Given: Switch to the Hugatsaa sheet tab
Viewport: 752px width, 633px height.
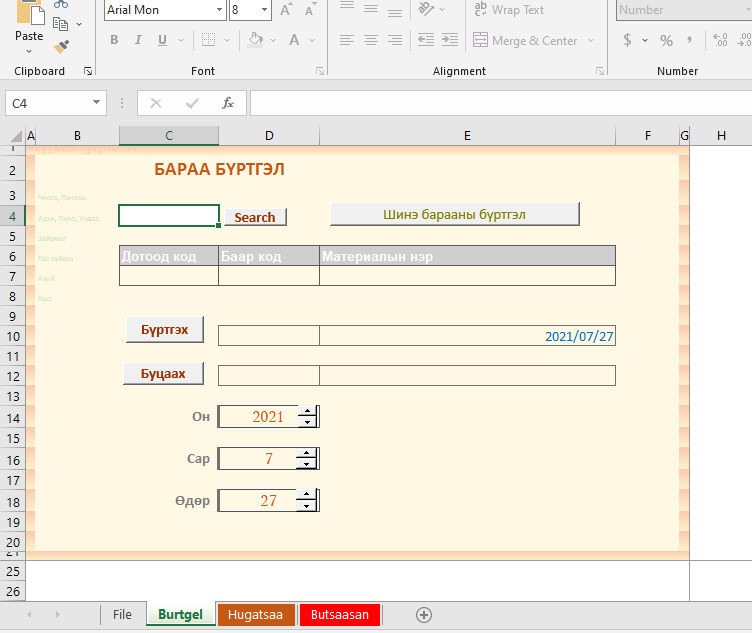Looking at the screenshot, I should pos(256,615).
